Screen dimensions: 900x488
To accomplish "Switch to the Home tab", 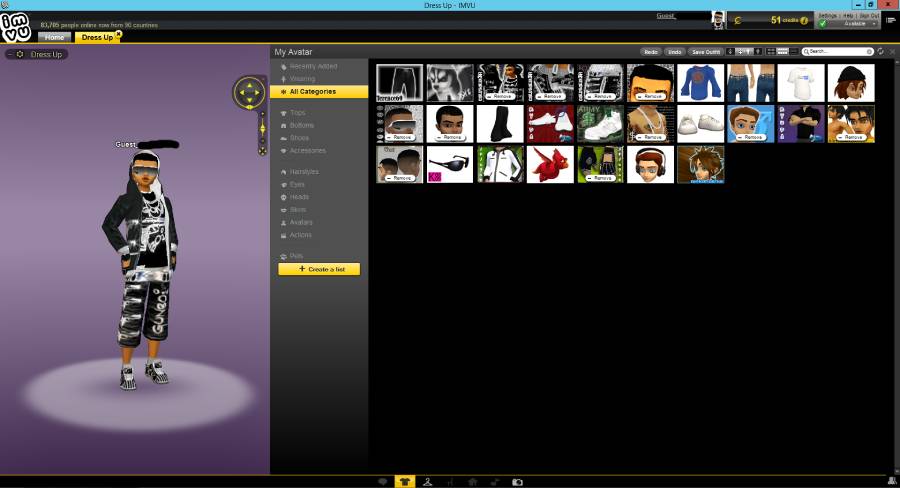I will [x=55, y=37].
